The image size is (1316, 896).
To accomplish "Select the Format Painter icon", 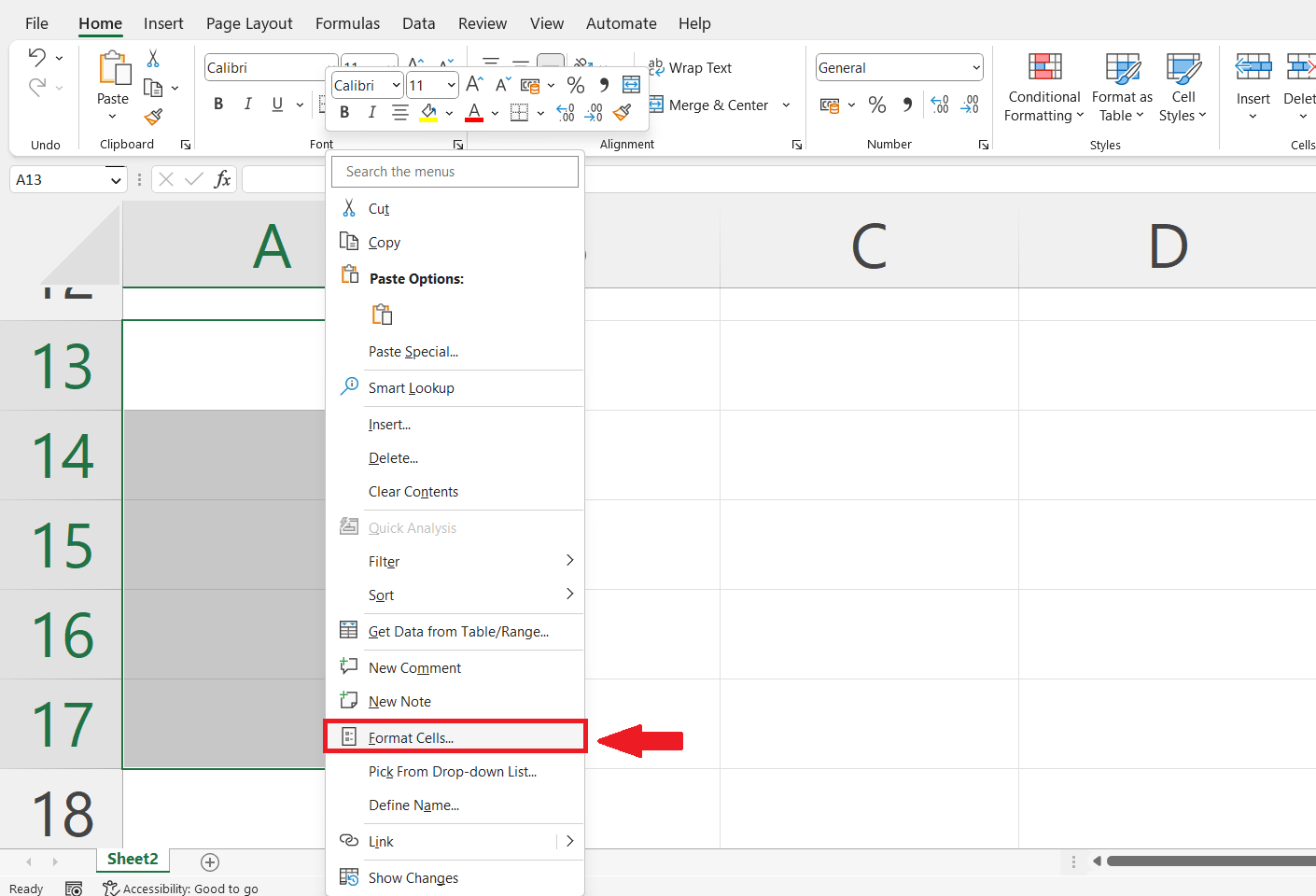I will (x=152, y=117).
